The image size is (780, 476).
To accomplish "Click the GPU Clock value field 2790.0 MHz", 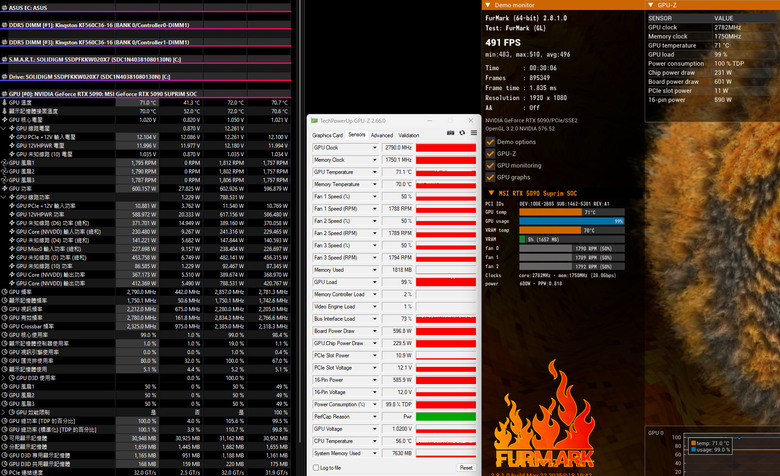I will (x=397, y=148).
